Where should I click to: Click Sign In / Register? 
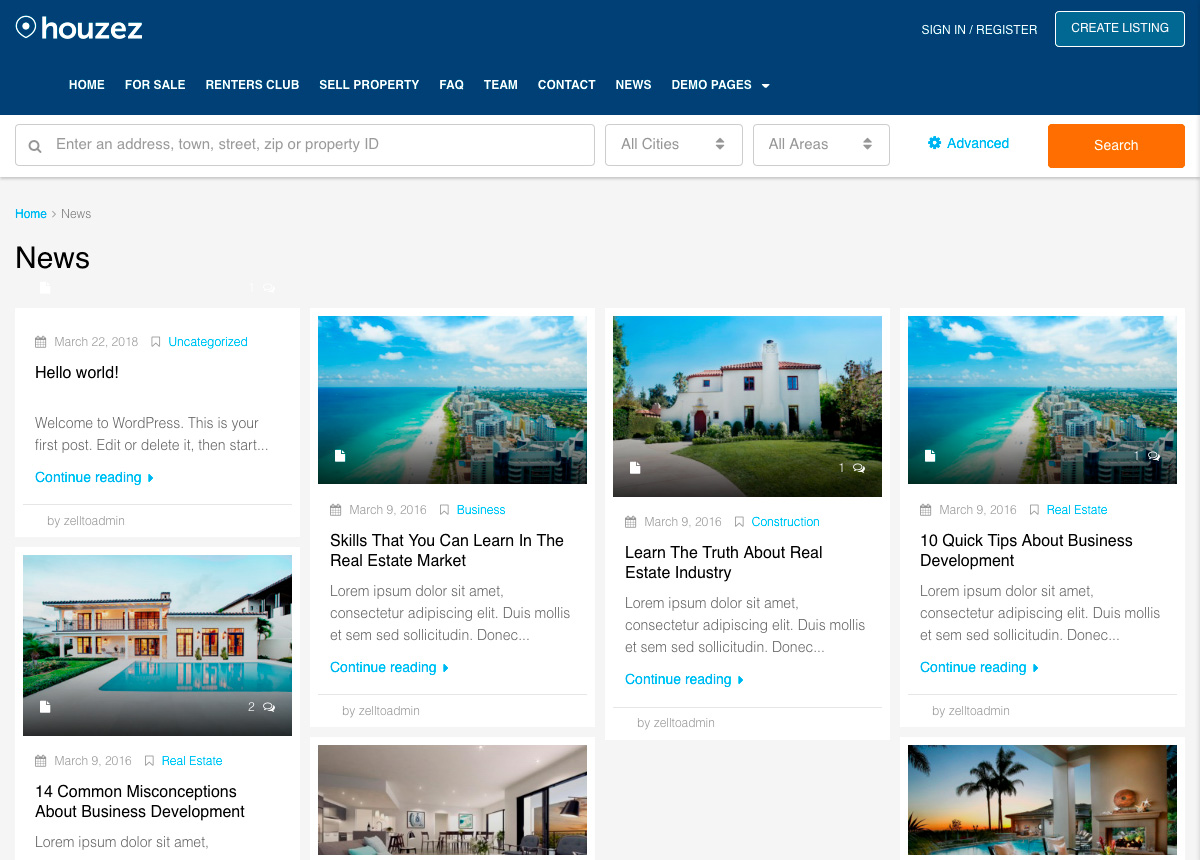tap(979, 30)
